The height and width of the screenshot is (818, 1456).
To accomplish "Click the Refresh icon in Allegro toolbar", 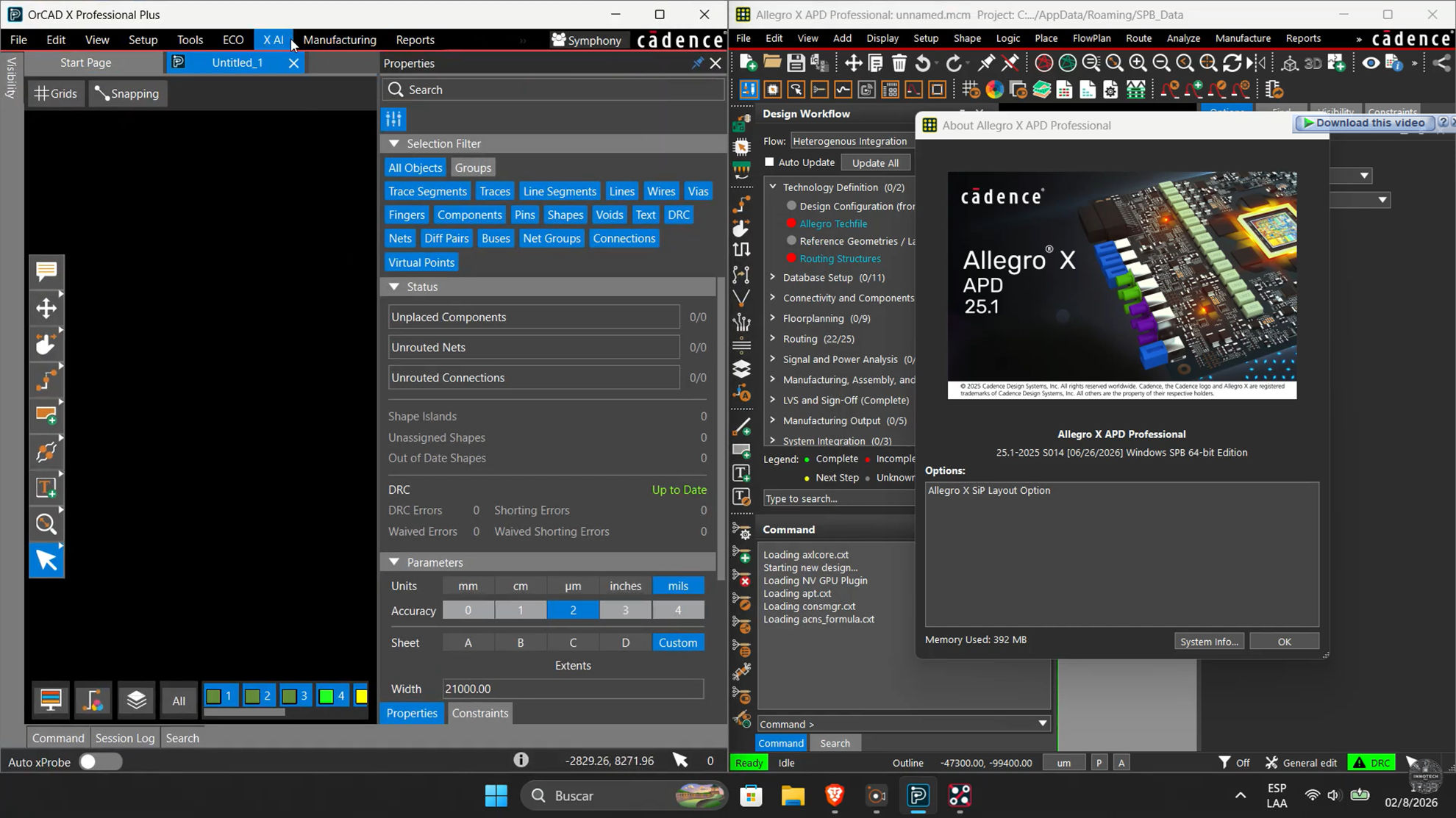I will pyautogui.click(x=1232, y=63).
